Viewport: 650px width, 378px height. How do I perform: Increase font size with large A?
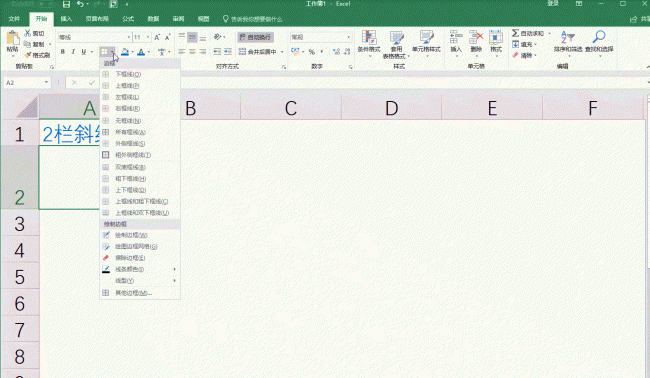point(157,37)
